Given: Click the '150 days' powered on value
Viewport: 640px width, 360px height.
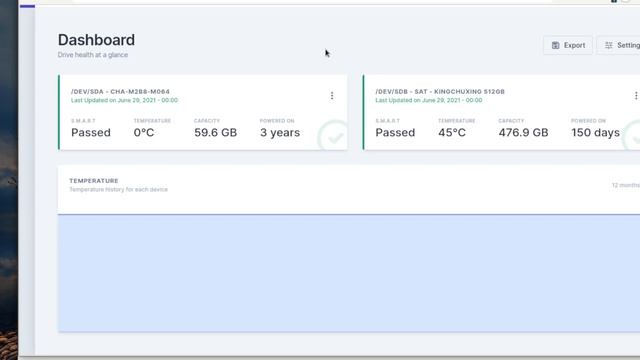Looking at the screenshot, I should (x=596, y=133).
